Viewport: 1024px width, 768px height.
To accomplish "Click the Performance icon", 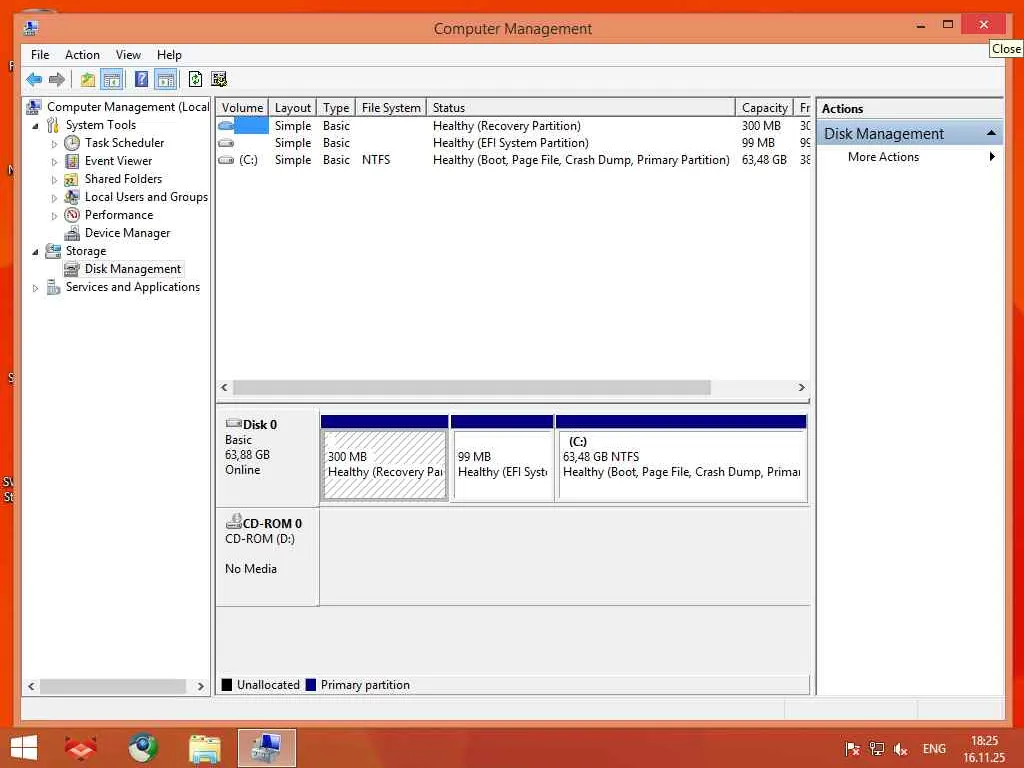I will 72,215.
